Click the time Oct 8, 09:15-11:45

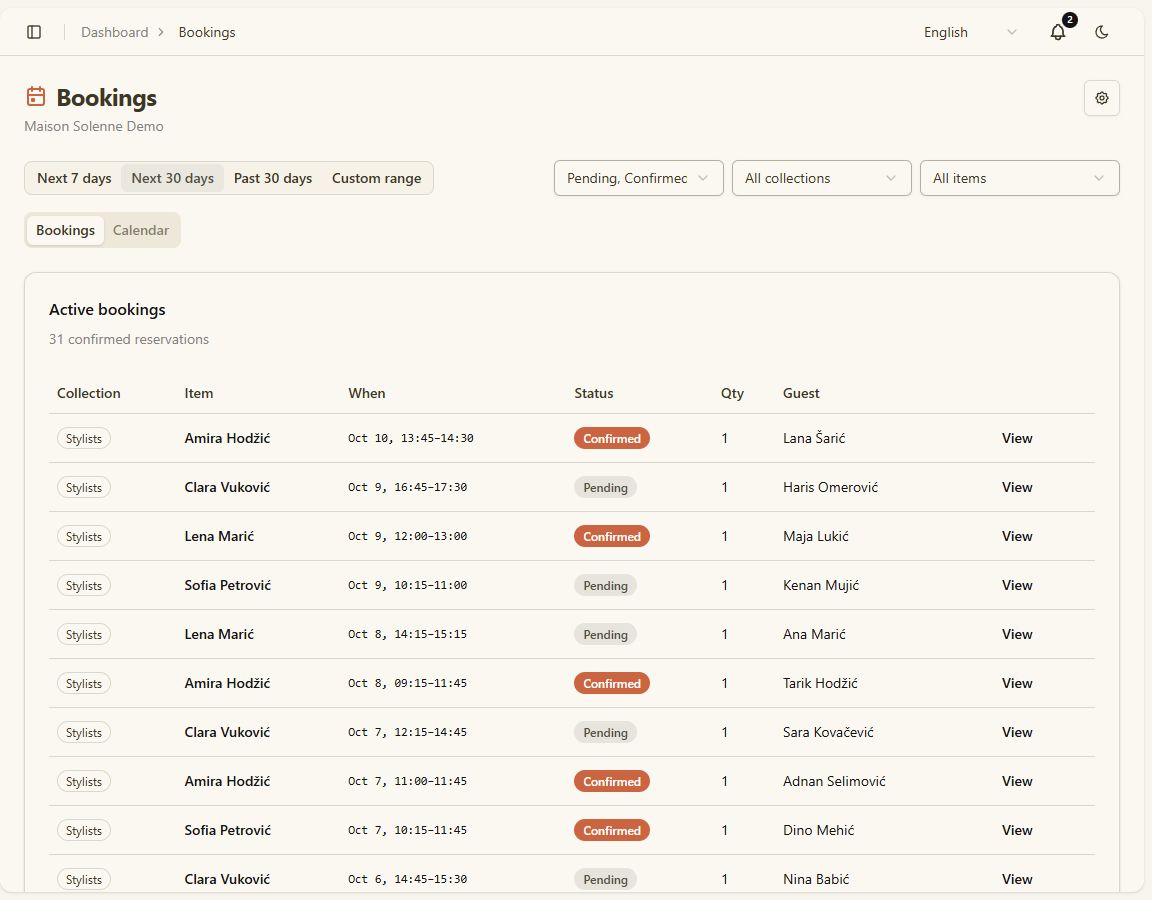tap(408, 683)
